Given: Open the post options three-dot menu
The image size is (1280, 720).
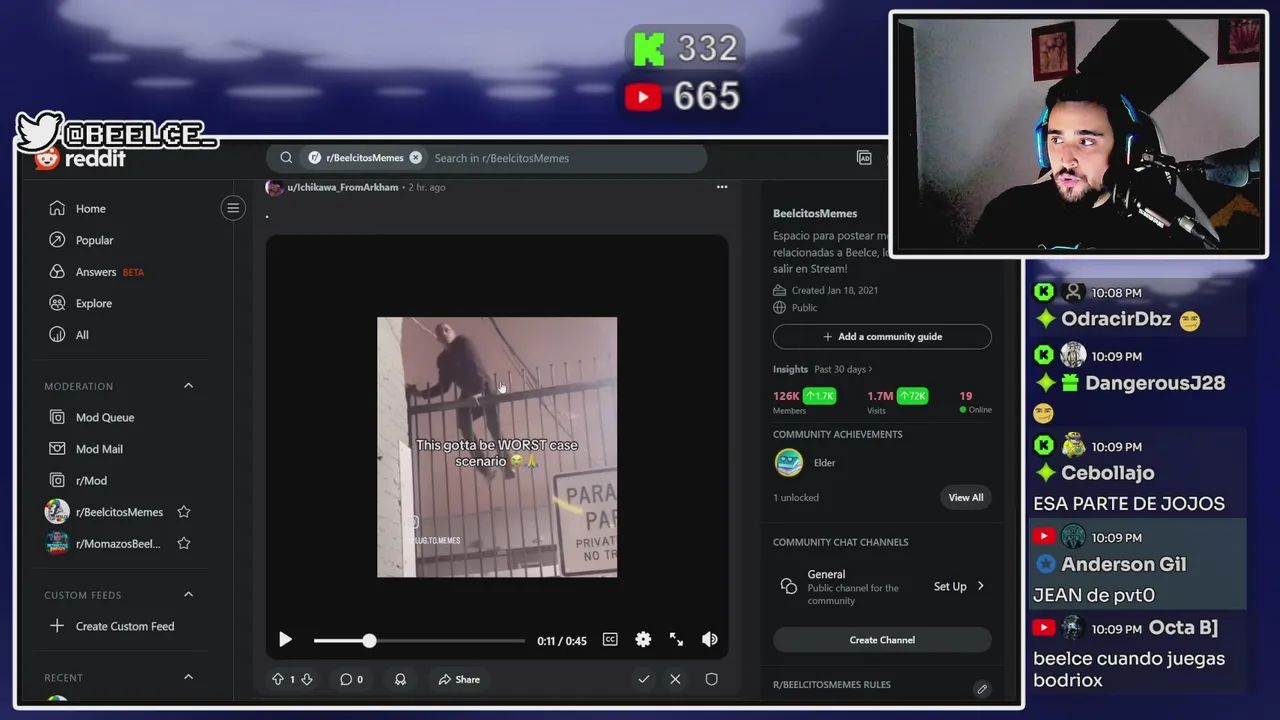Looking at the screenshot, I should [722, 187].
